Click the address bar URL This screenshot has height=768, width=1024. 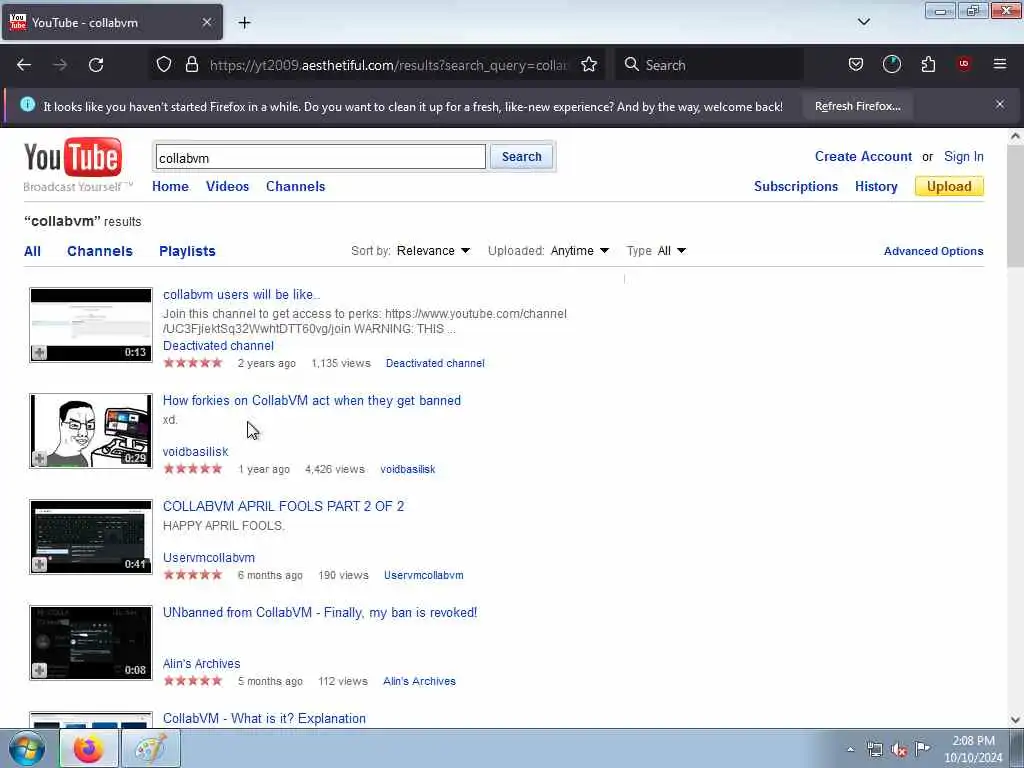click(389, 65)
